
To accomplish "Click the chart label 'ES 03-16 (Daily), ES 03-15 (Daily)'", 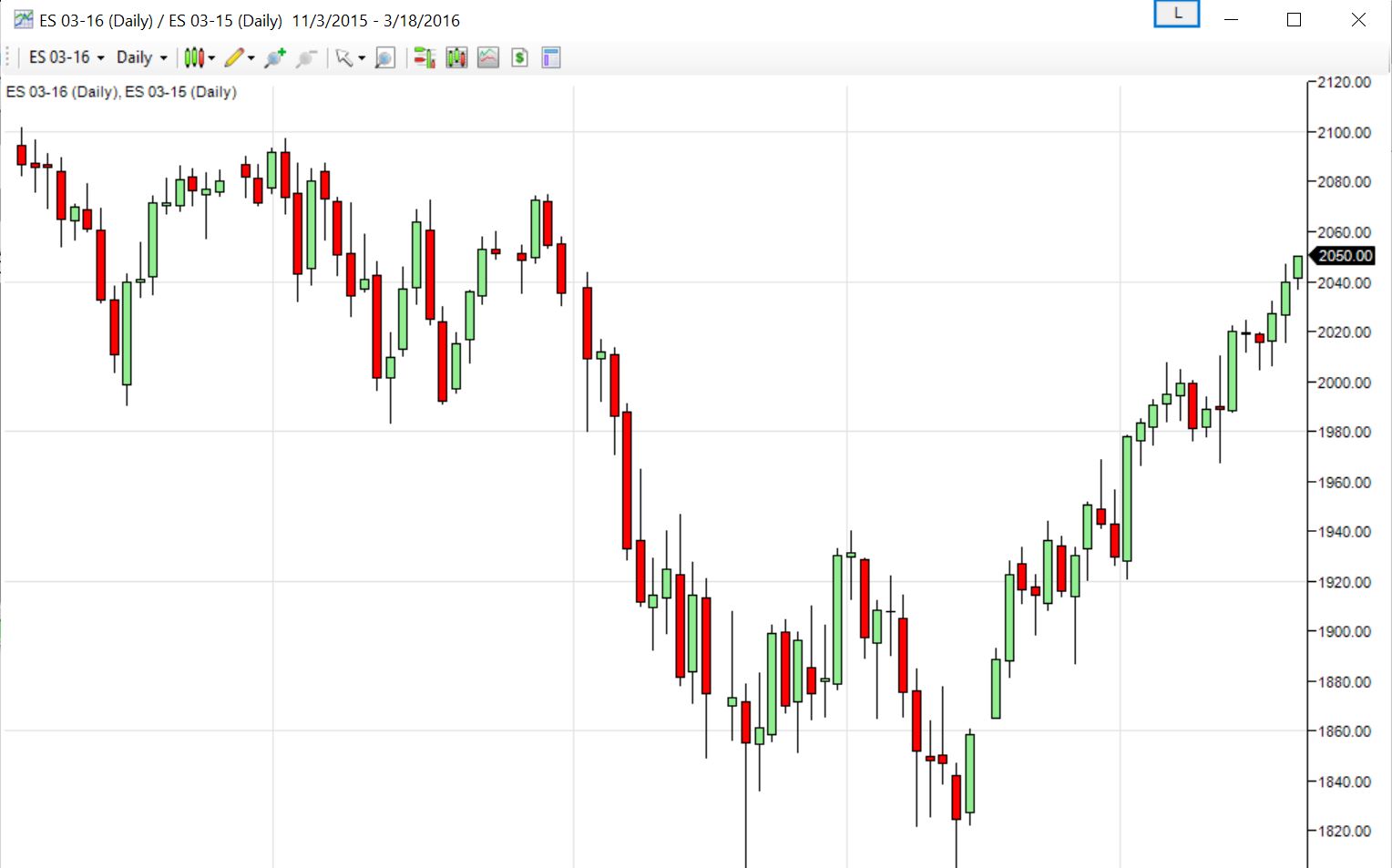I will [121, 92].
